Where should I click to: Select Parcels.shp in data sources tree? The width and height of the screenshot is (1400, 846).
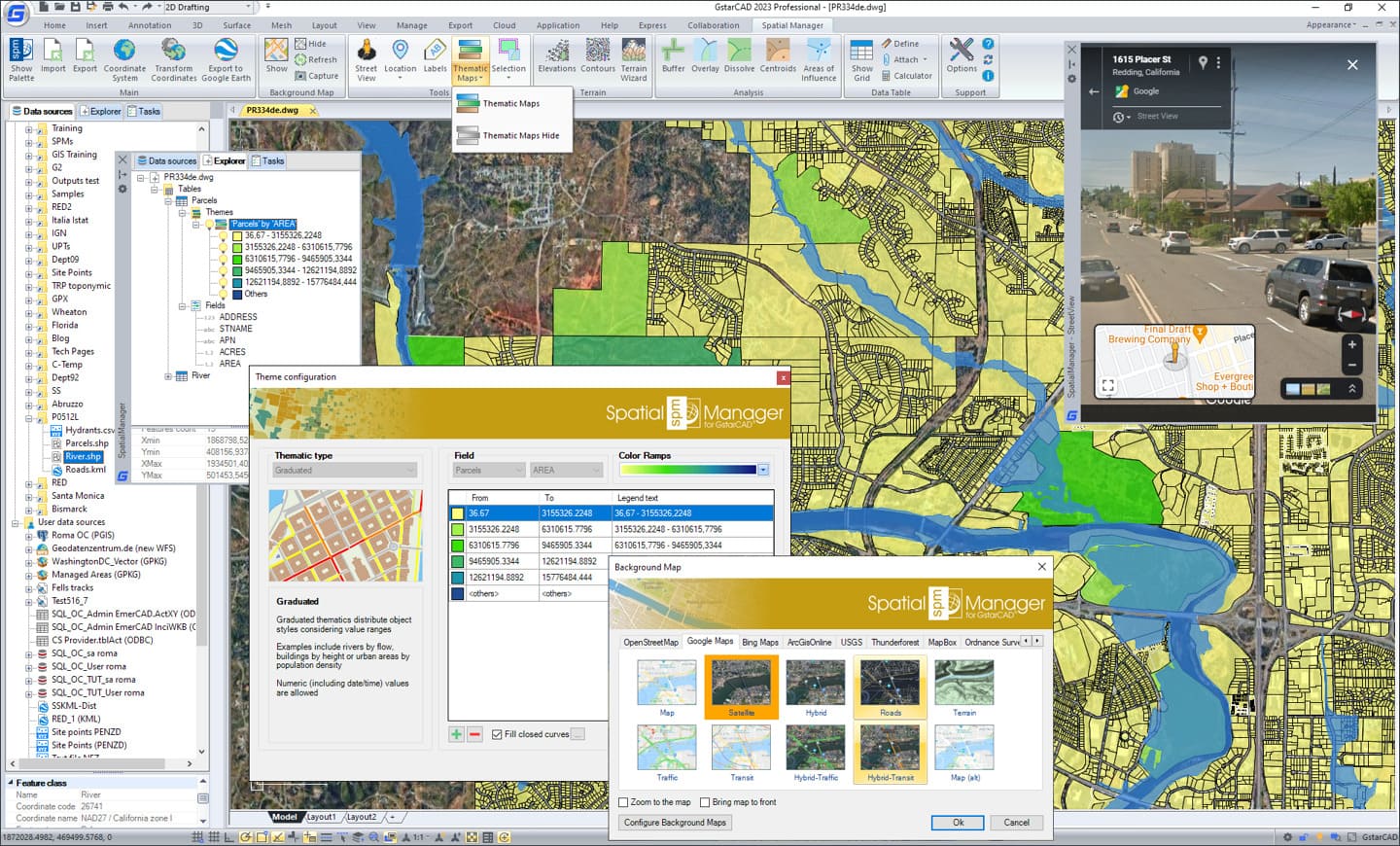coord(87,443)
